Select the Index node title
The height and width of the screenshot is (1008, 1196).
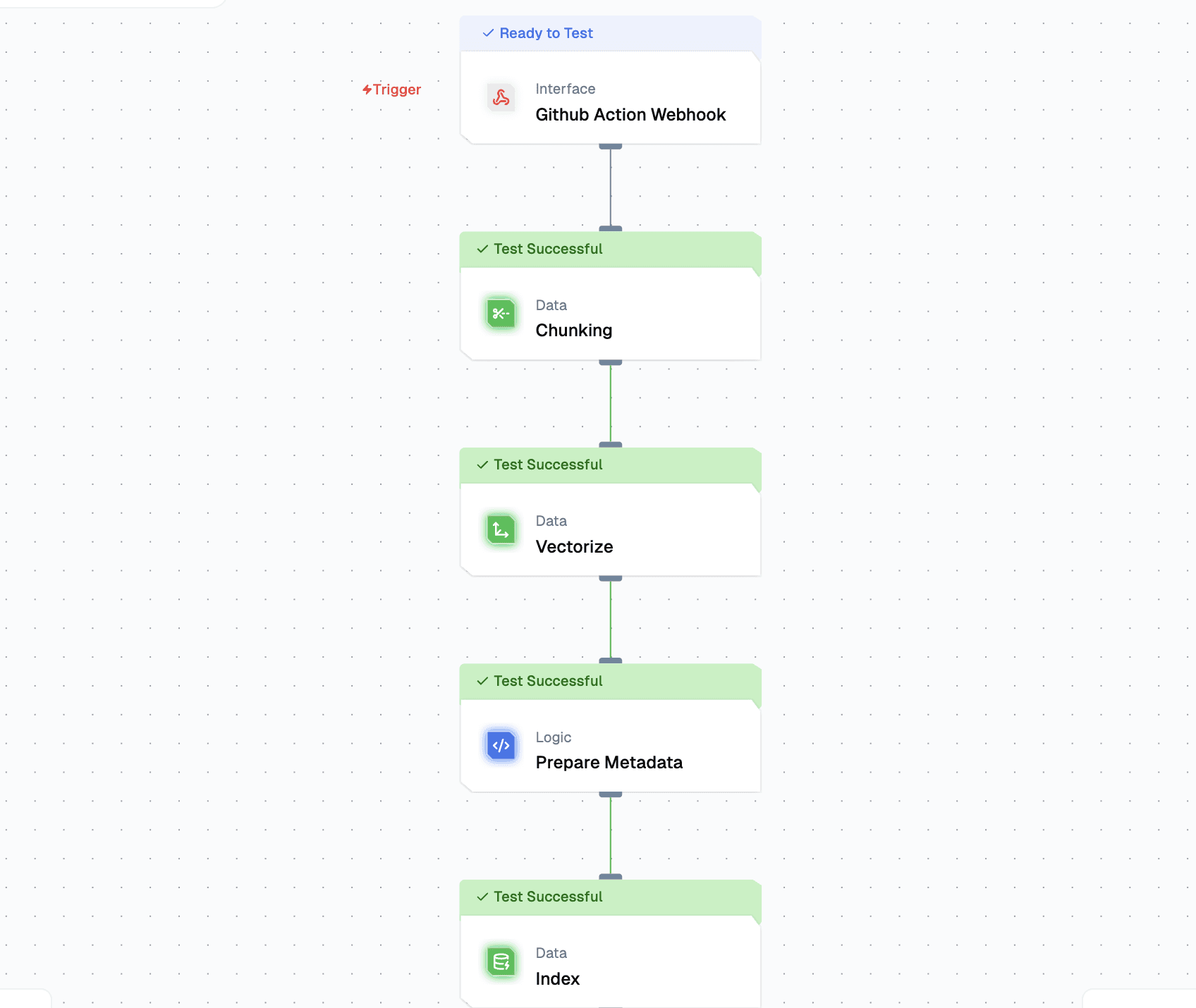click(557, 979)
